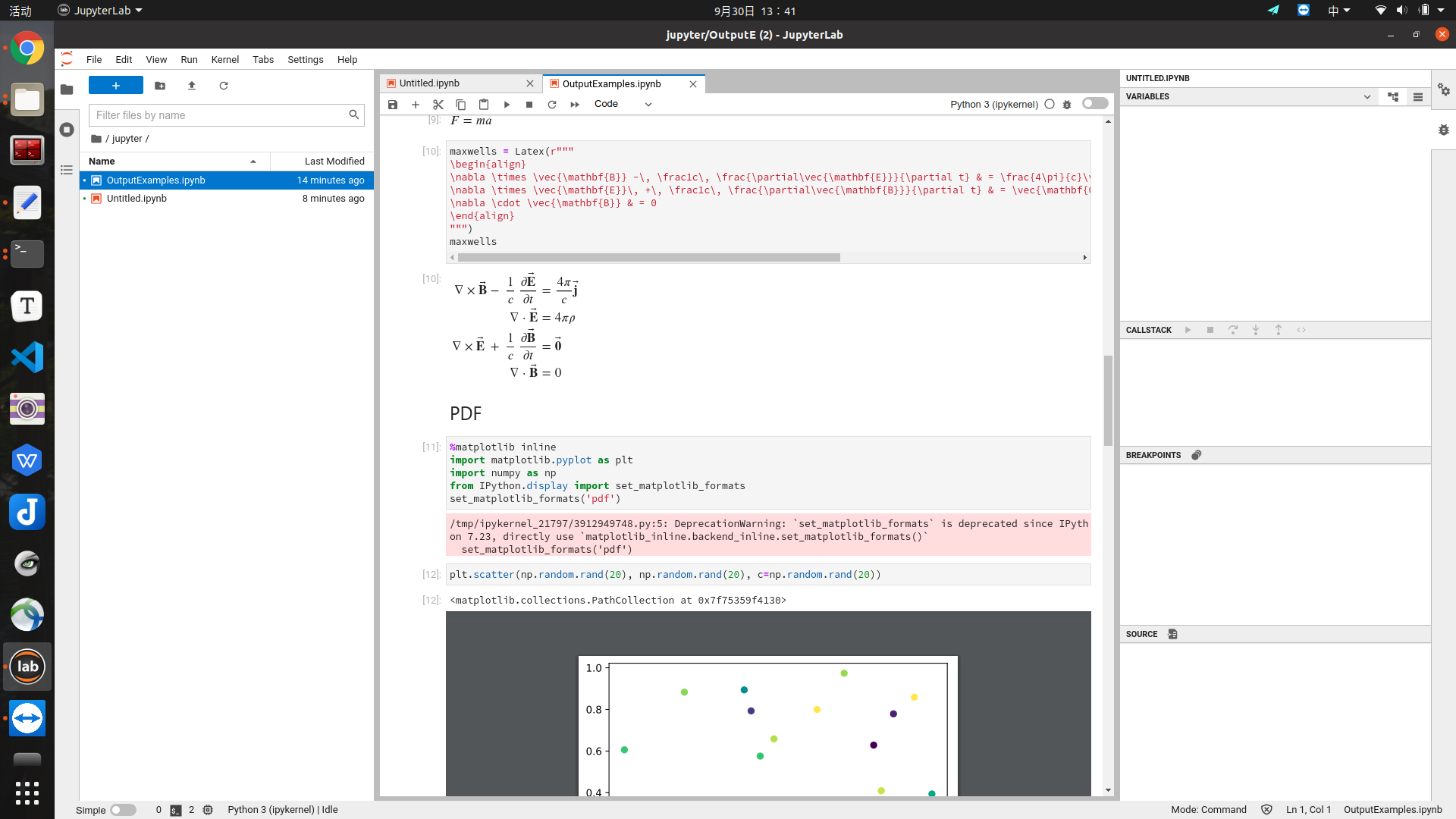1456x819 pixels.
Task: Enable breakpoints pause-on-exception toggle
Action: (x=1197, y=455)
